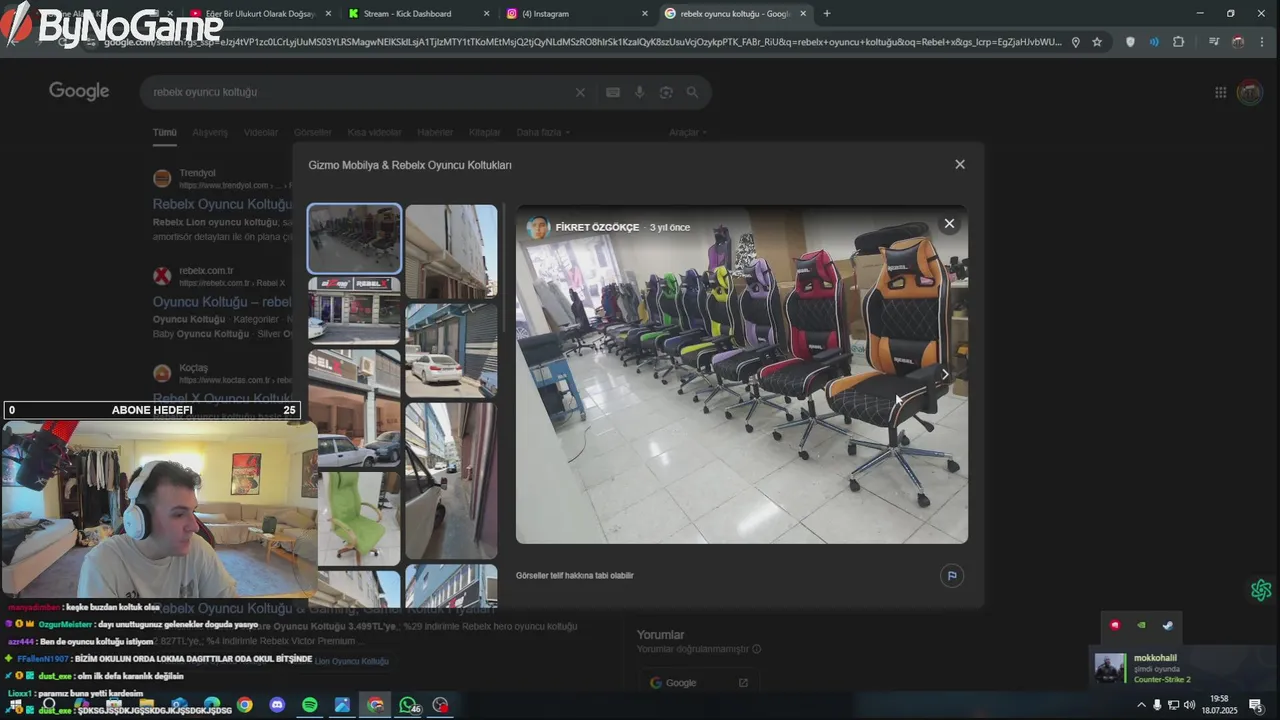This screenshot has height=720, width=1280.
Task: Switch to the Stream - Kick Dashboard tab
Action: coord(407,14)
